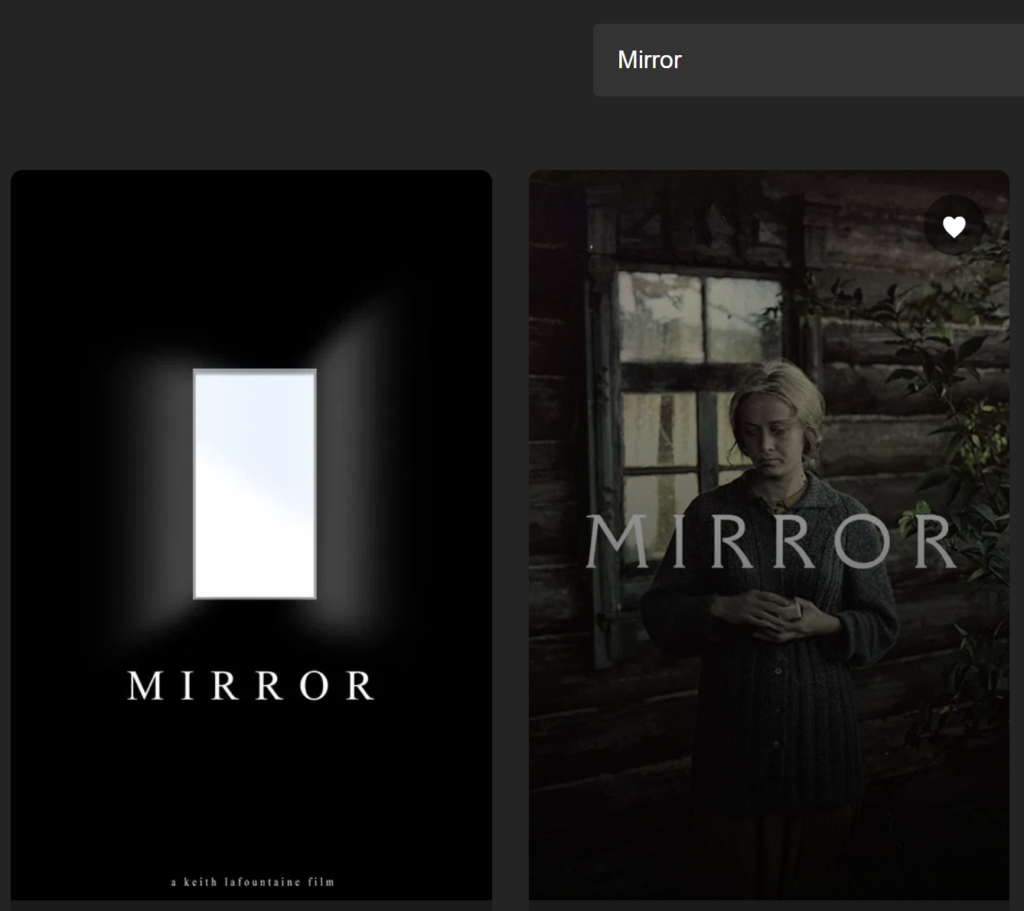Click the word "Mirror" inside the search box

[x=649, y=60]
